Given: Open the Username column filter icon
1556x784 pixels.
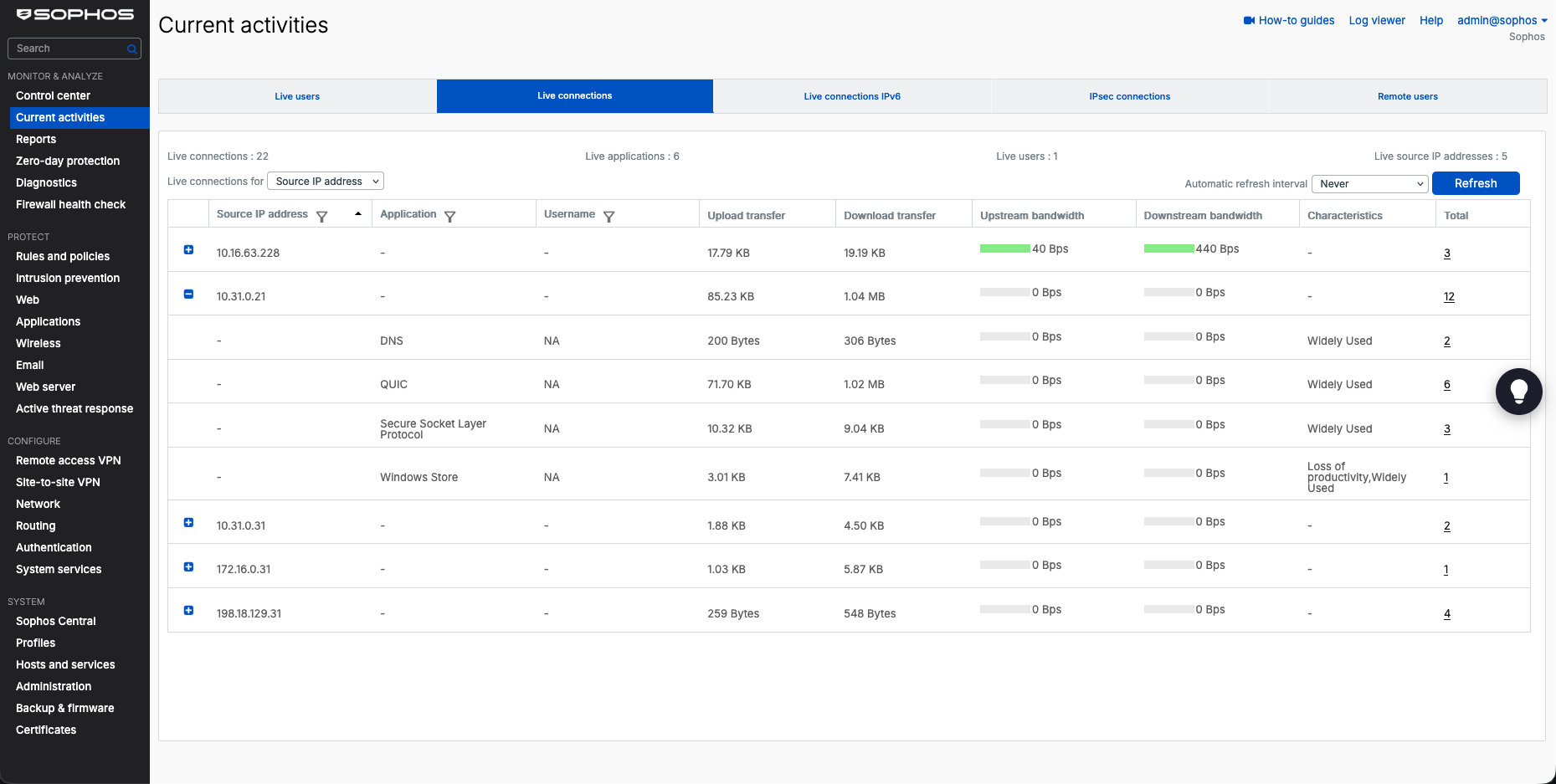Looking at the screenshot, I should click(x=609, y=217).
